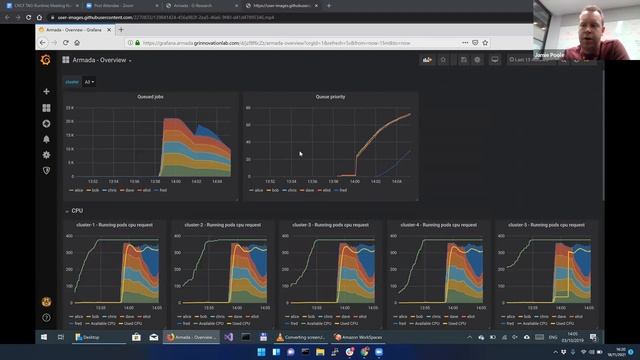This screenshot has height=360, width=640.
Task: Click the cycle view mode monitor icon
Action: [x=494, y=60]
